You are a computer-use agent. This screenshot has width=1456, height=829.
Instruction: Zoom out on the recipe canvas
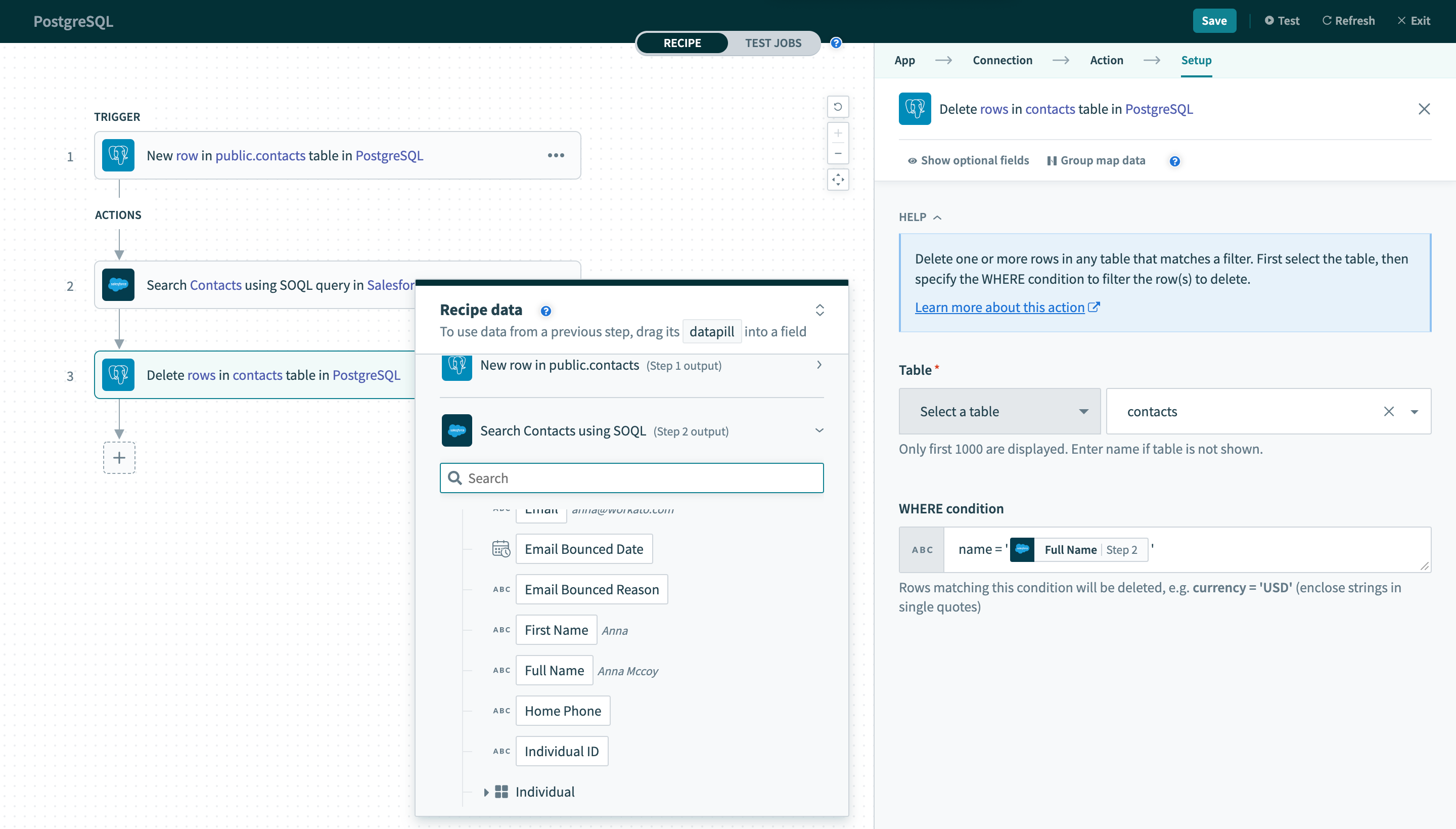838,154
